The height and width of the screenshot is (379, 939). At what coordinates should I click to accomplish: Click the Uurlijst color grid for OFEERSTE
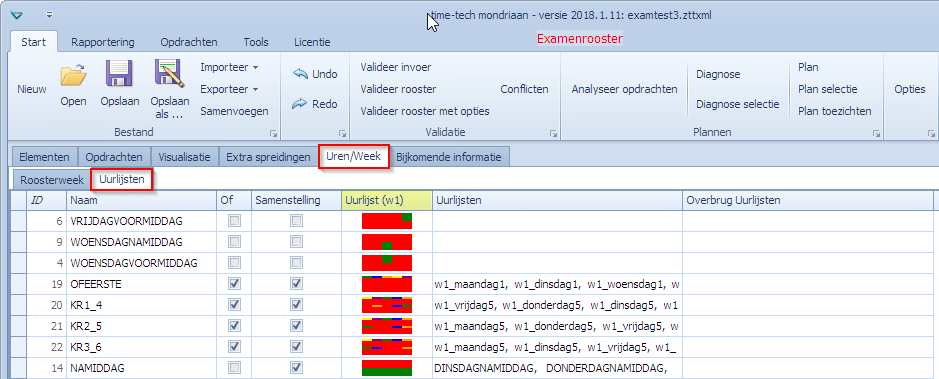click(x=387, y=284)
